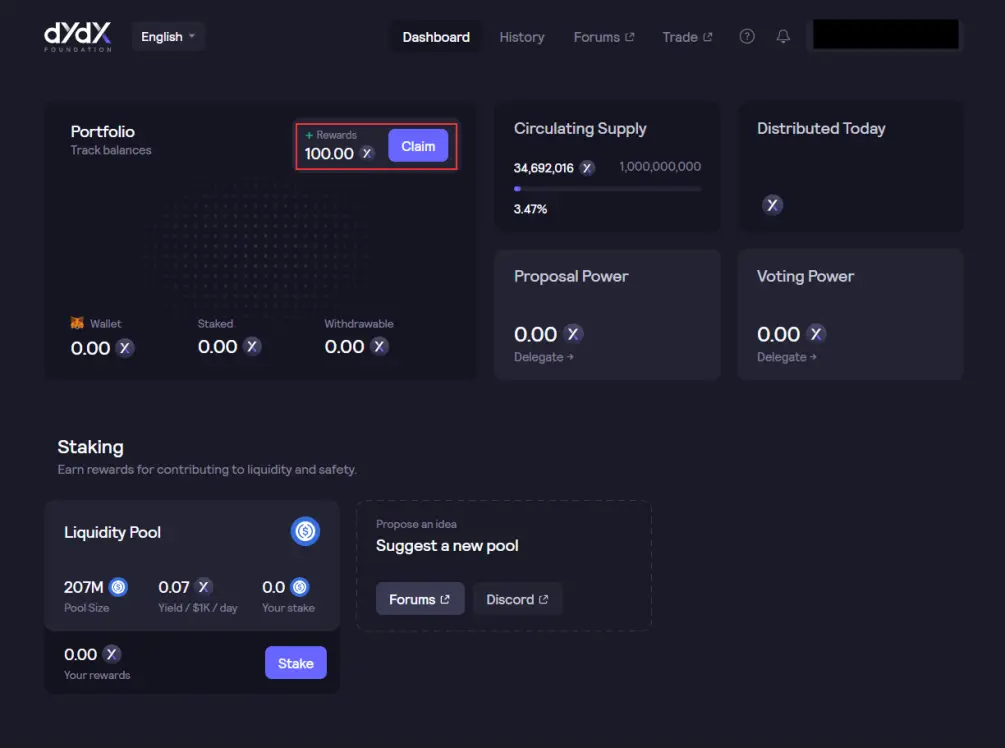Click the dYdX Foundation logo
1005x748 pixels.
coord(78,37)
